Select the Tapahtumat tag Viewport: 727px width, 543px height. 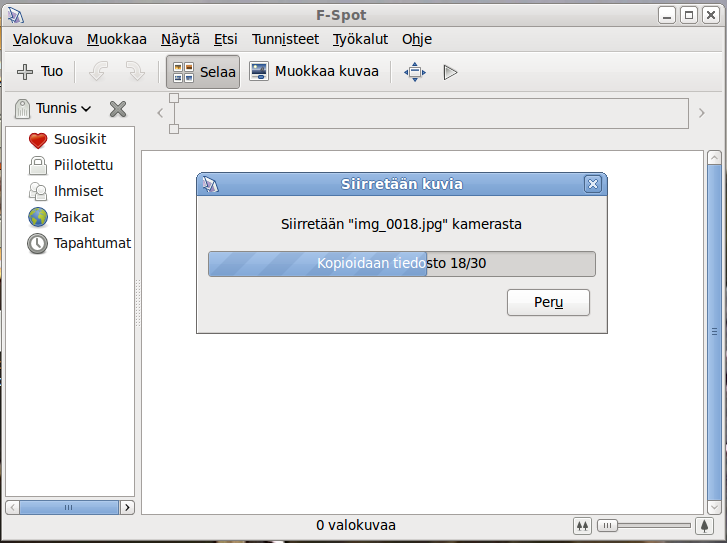pos(92,243)
